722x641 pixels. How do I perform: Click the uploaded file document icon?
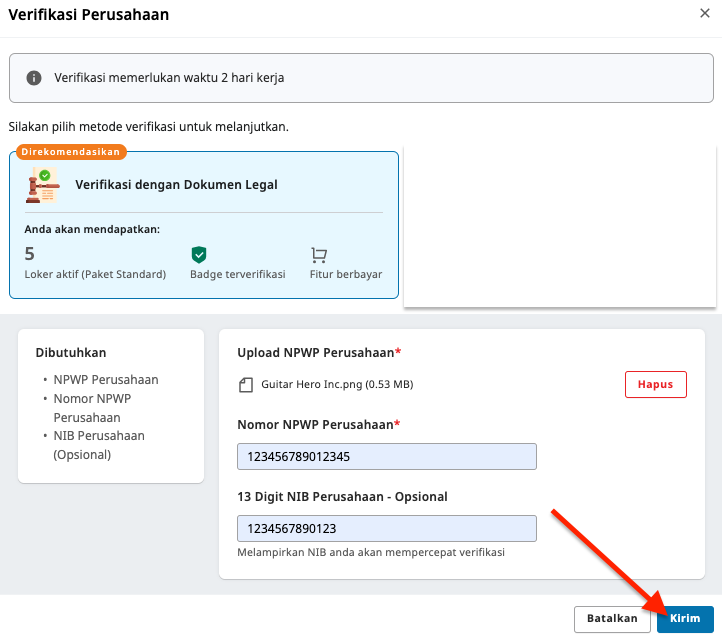[246, 385]
